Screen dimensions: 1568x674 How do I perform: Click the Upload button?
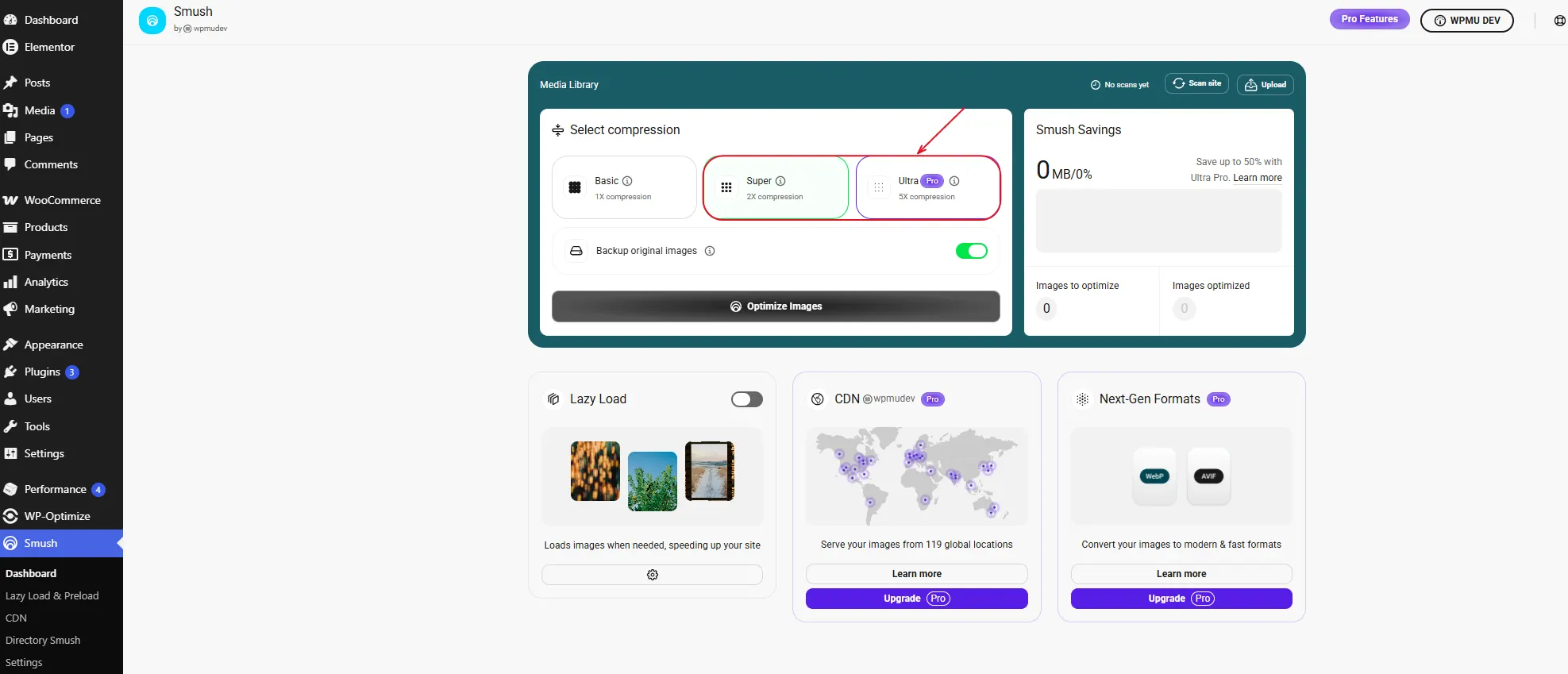(1266, 85)
